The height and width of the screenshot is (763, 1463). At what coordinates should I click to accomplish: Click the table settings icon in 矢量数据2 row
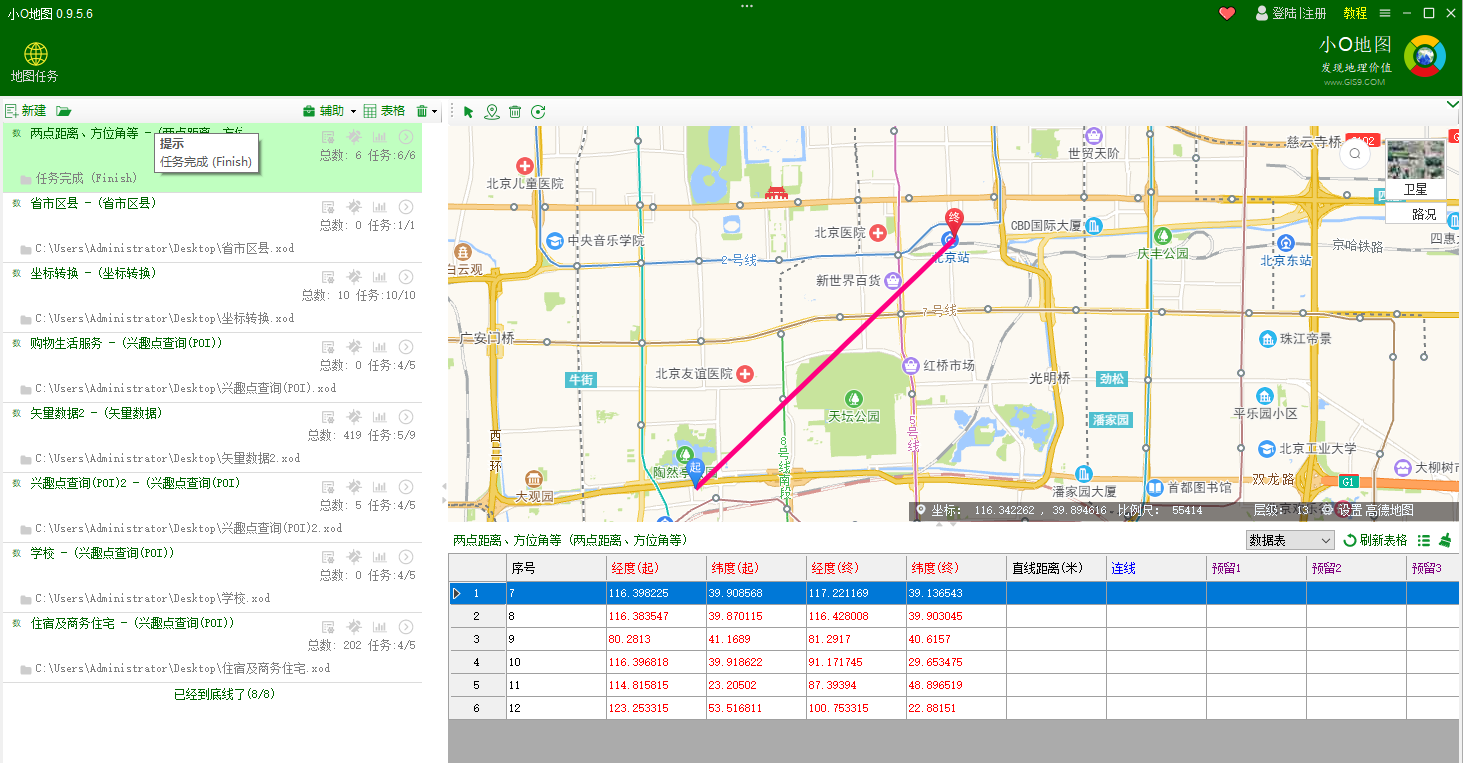click(x=328, y=417)
